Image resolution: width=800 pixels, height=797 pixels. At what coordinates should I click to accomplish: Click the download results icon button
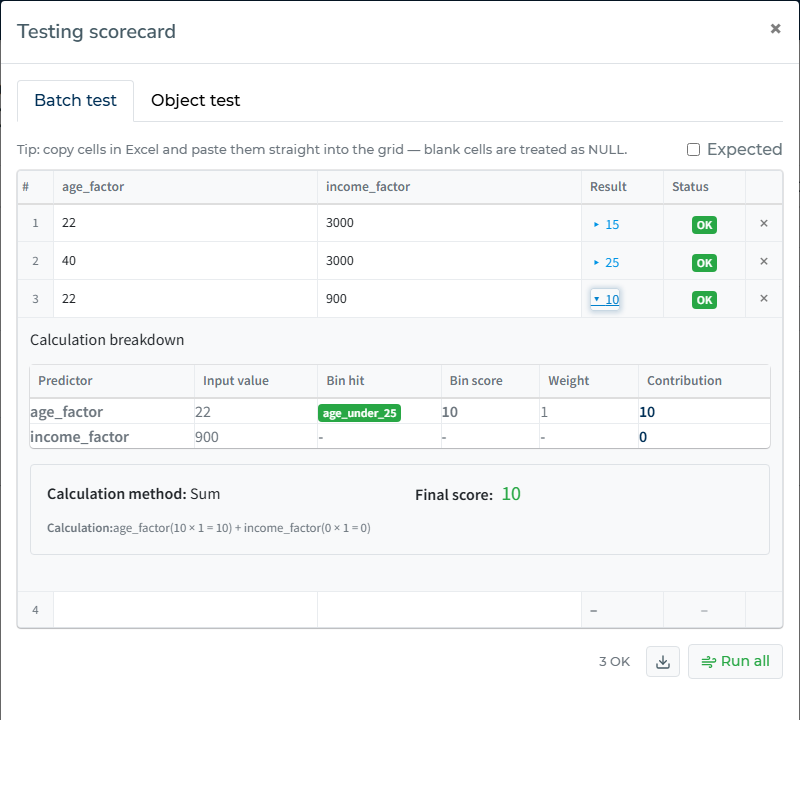point(663,662)
